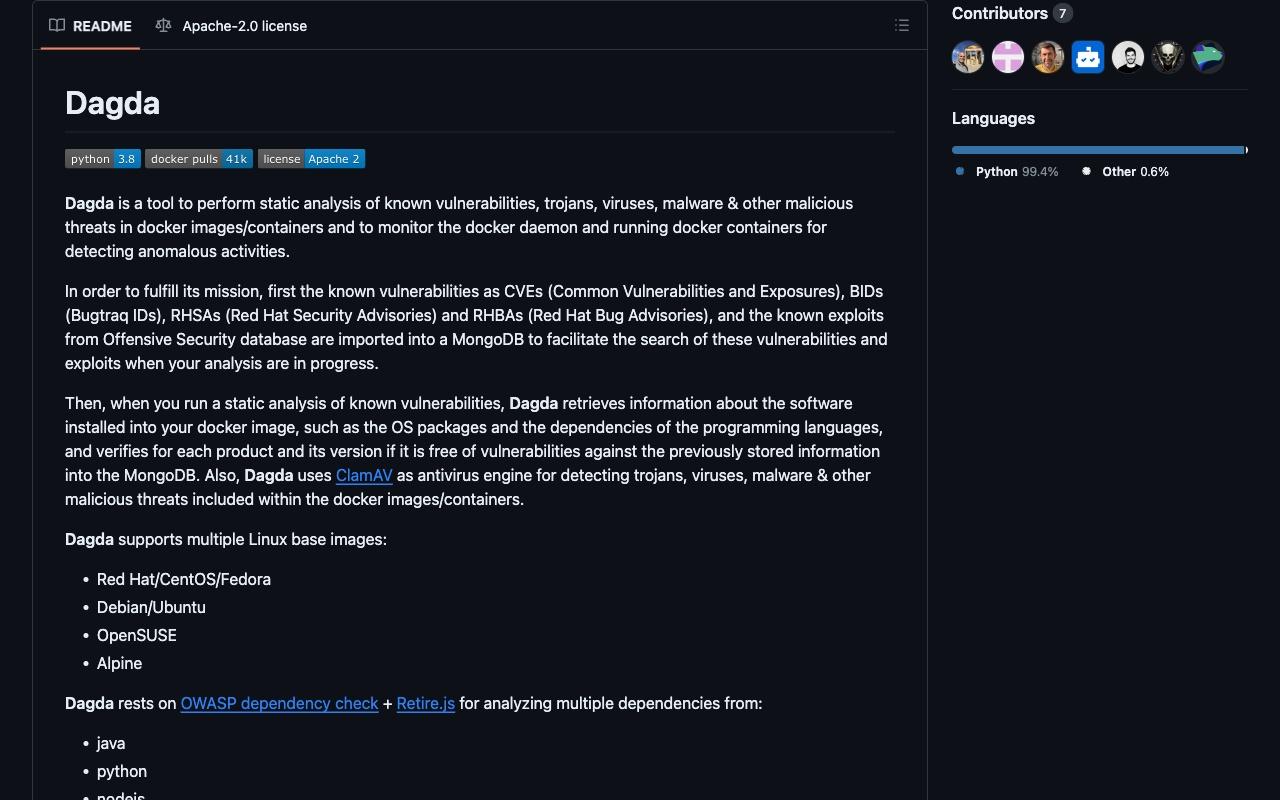Click the Red Hat/CentOS/Fedora list item
The image size is (1280, 800).
point(184,579)
